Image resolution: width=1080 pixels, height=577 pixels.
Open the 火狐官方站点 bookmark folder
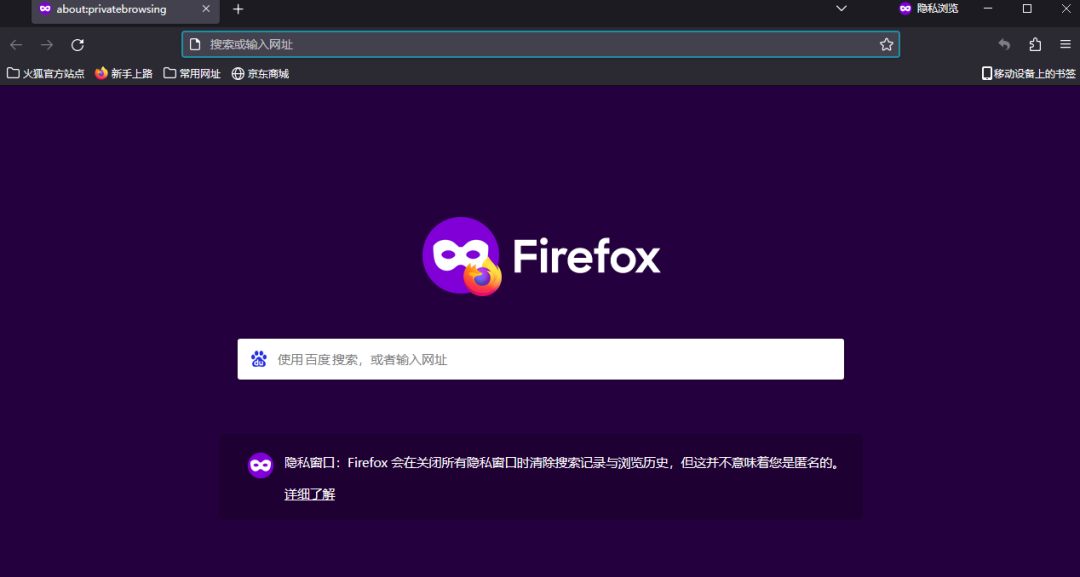point(45,74)
